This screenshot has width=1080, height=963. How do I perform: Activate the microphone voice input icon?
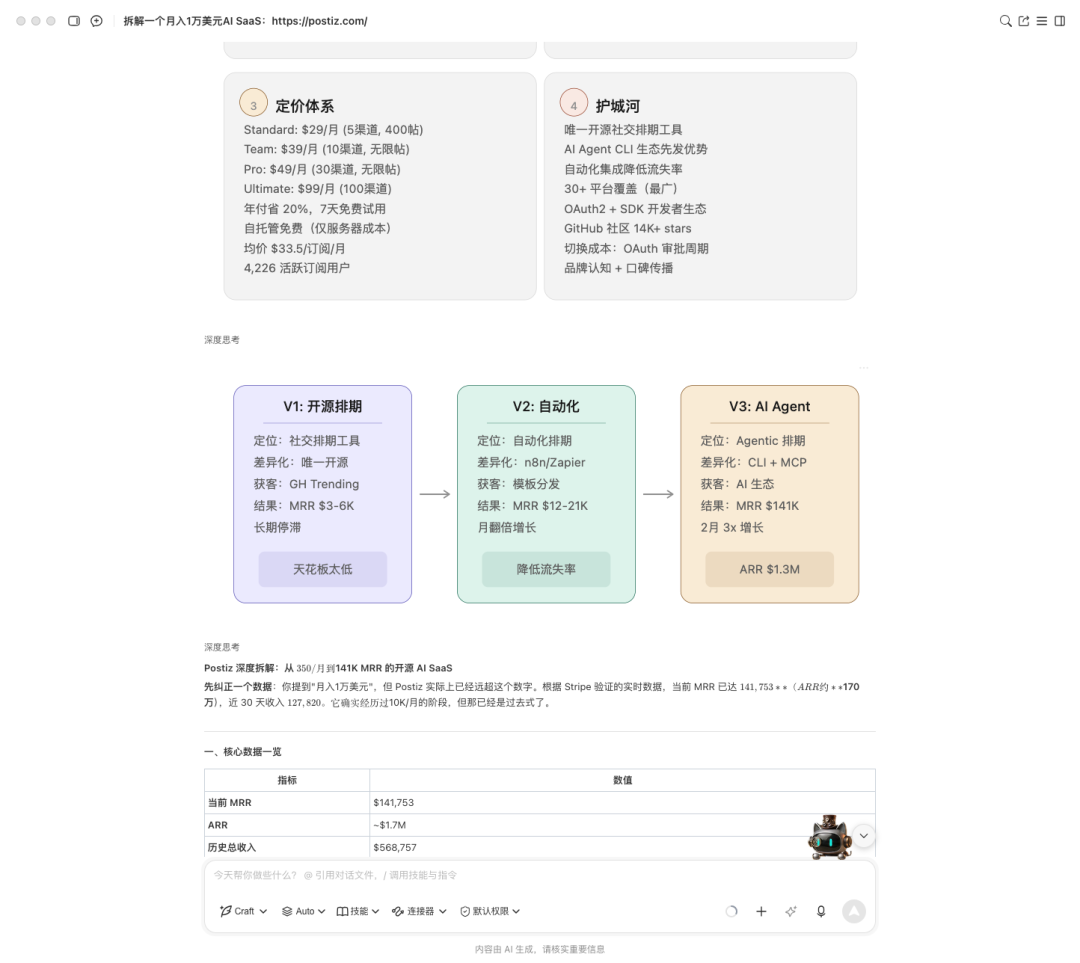pyautogui.click(x=821, y=911)
